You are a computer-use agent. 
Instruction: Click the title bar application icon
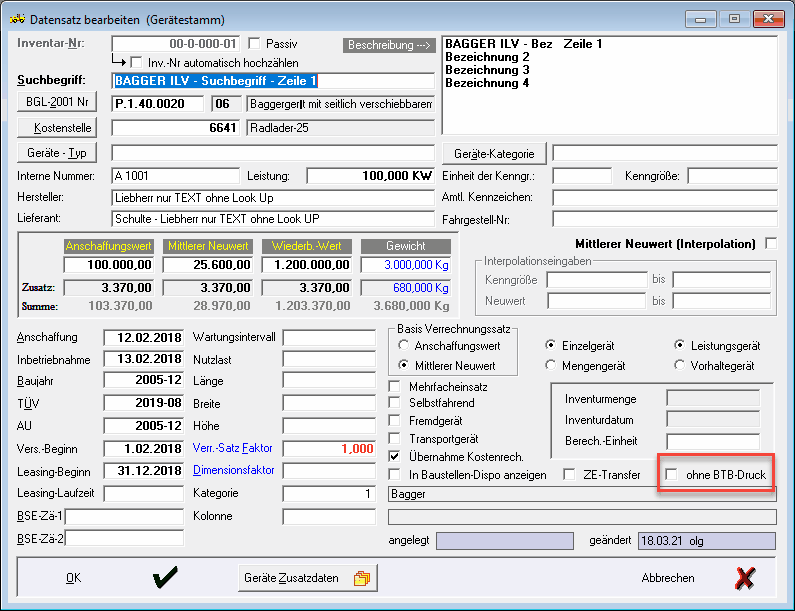click(x=17, y=19)
